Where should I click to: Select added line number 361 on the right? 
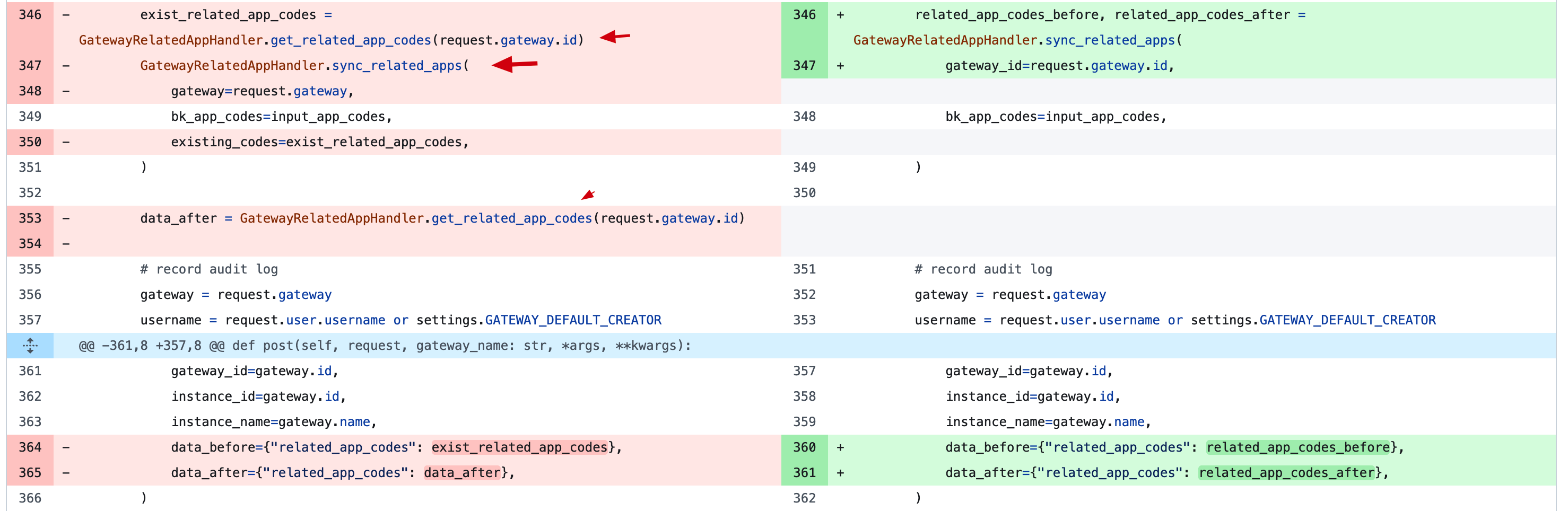(804, 473)
